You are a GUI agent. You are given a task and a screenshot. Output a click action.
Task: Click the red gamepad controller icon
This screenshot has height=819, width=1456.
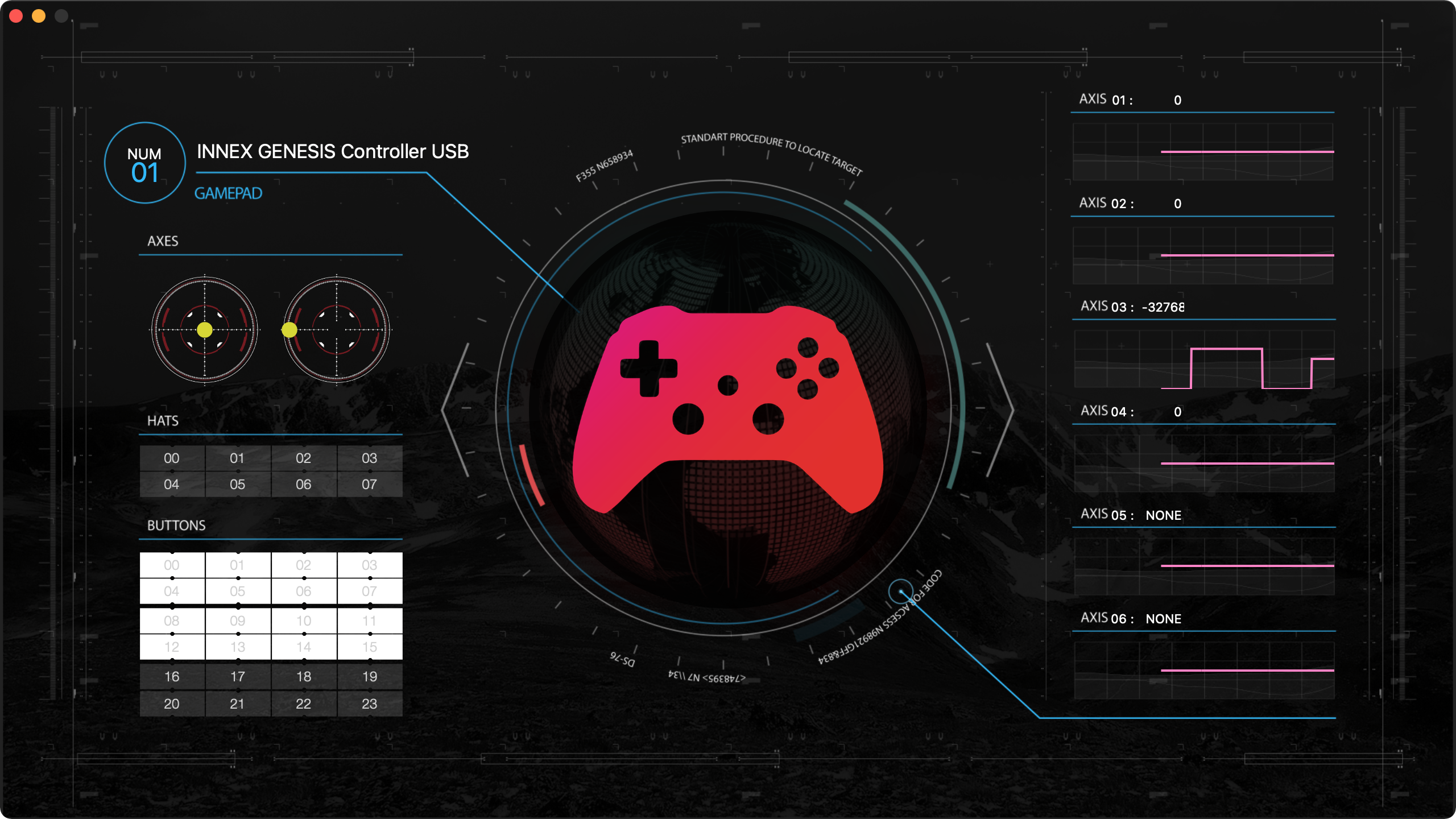click(728, 409)
